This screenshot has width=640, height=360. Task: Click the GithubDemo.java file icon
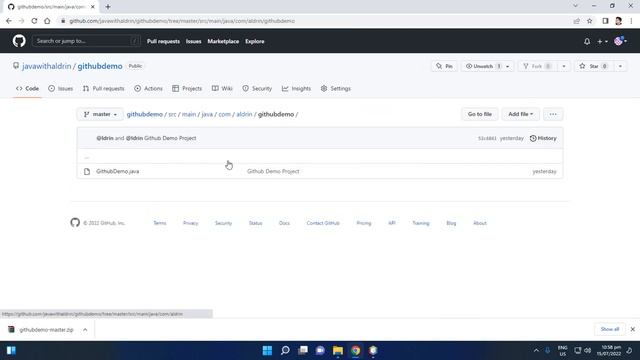[87, 171]
